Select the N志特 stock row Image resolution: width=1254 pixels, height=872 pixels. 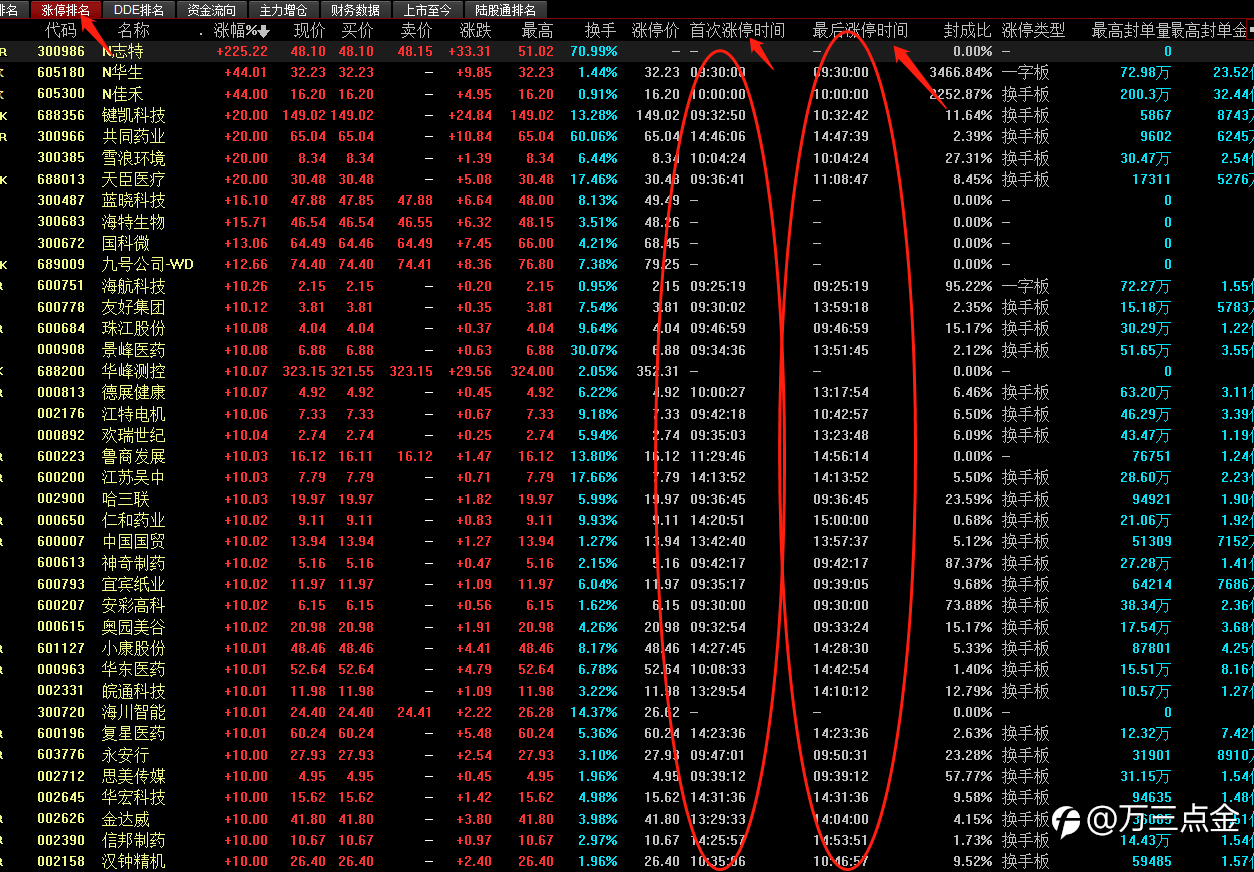pyautogui.click(x=627, y=51)
